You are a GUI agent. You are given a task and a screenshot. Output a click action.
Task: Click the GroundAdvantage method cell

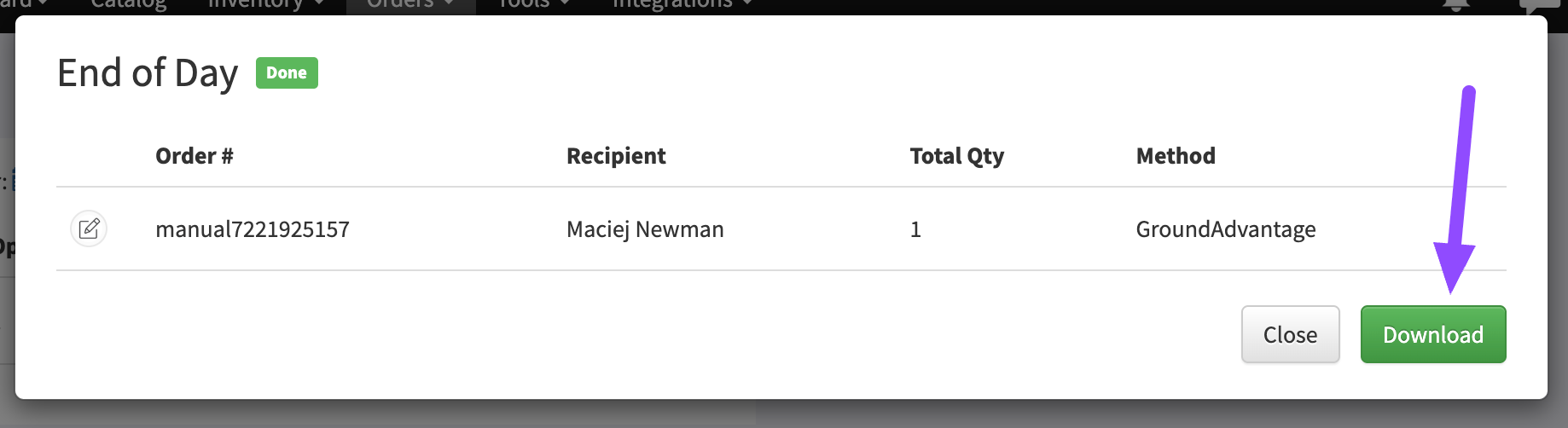[x=1226, y=229]
